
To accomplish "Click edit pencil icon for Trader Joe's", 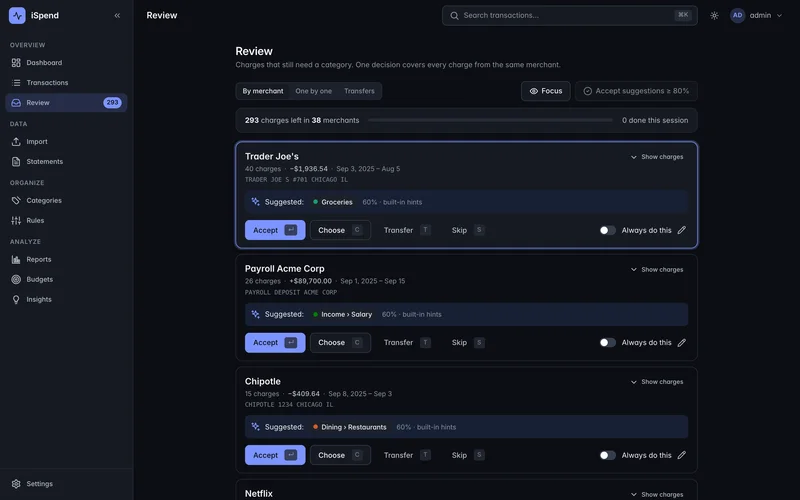I will point(682,231).
